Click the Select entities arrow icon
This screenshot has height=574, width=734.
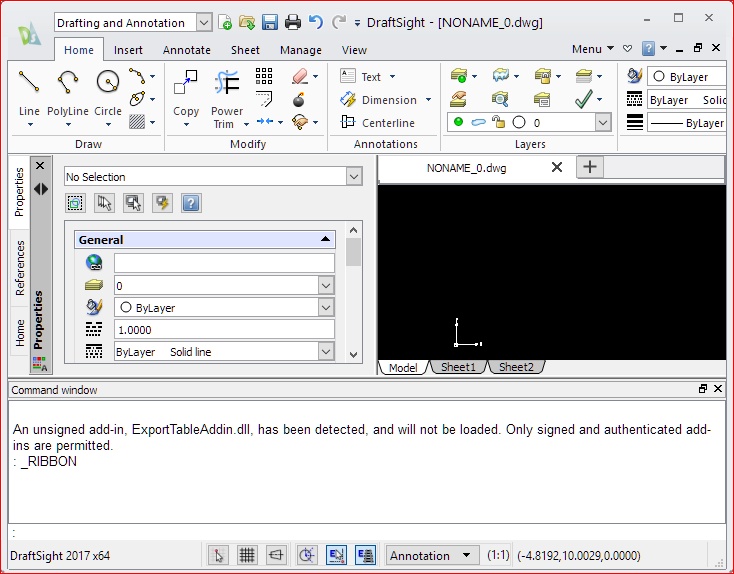[104, 203]
